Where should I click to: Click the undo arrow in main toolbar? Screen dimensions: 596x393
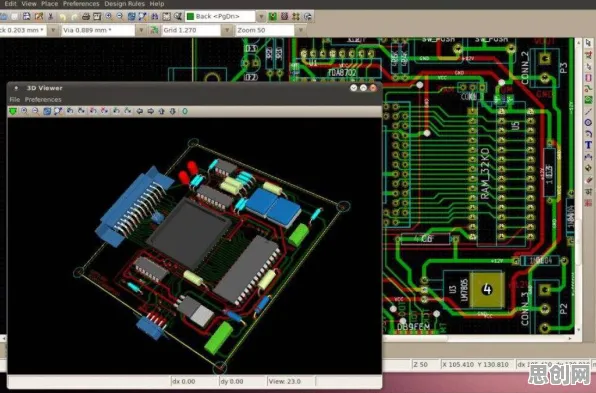tap(63, 16)
